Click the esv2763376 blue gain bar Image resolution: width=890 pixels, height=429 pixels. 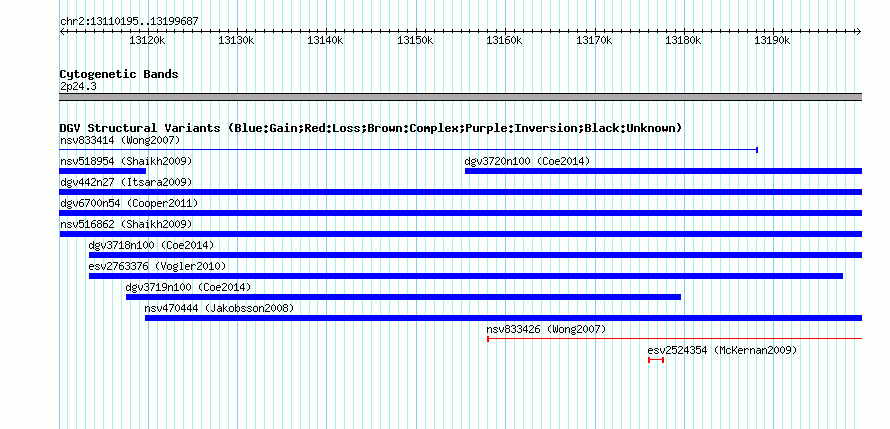(466, 276)
